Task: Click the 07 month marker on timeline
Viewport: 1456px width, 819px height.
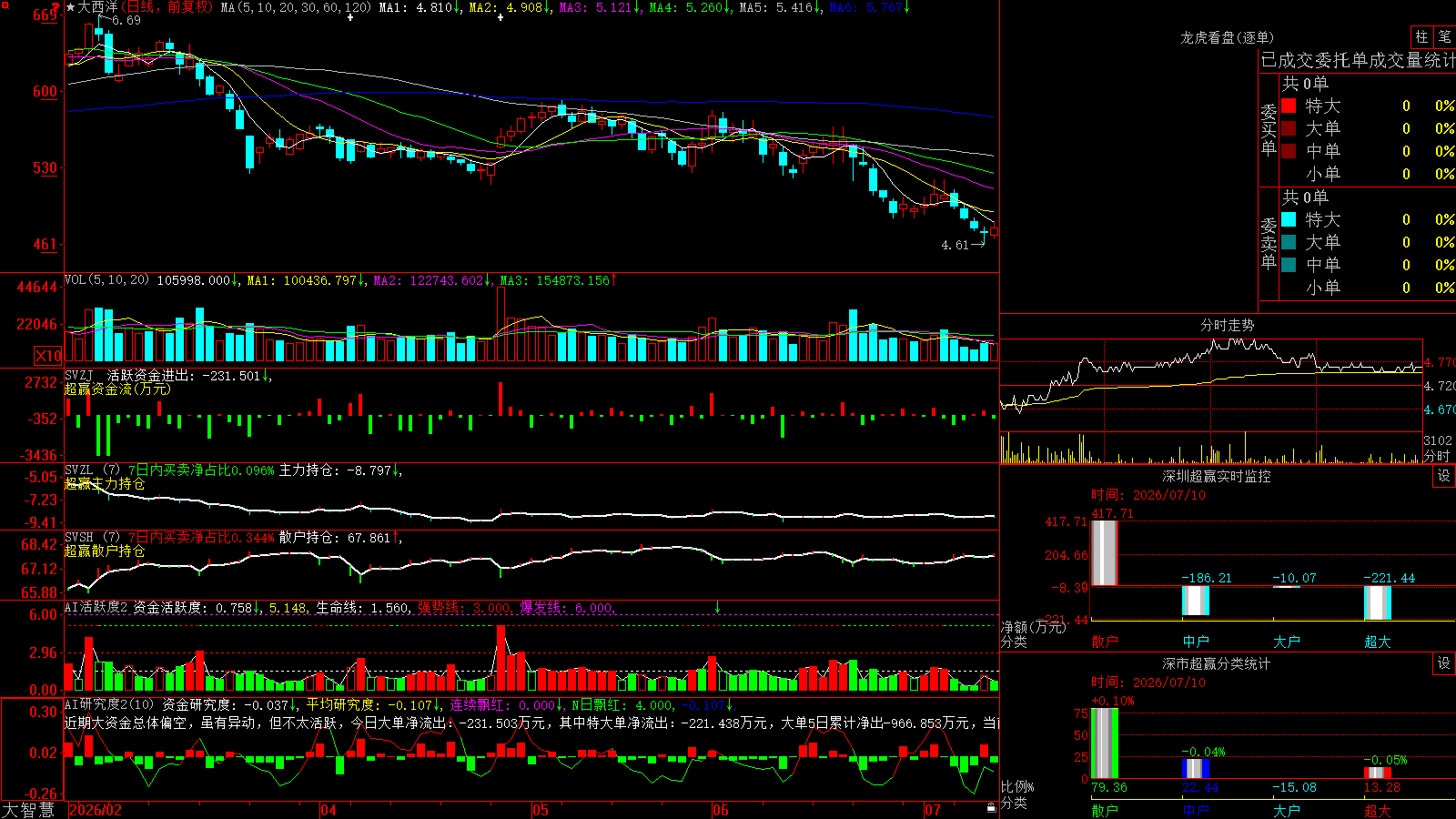Action: click(933, 810)
